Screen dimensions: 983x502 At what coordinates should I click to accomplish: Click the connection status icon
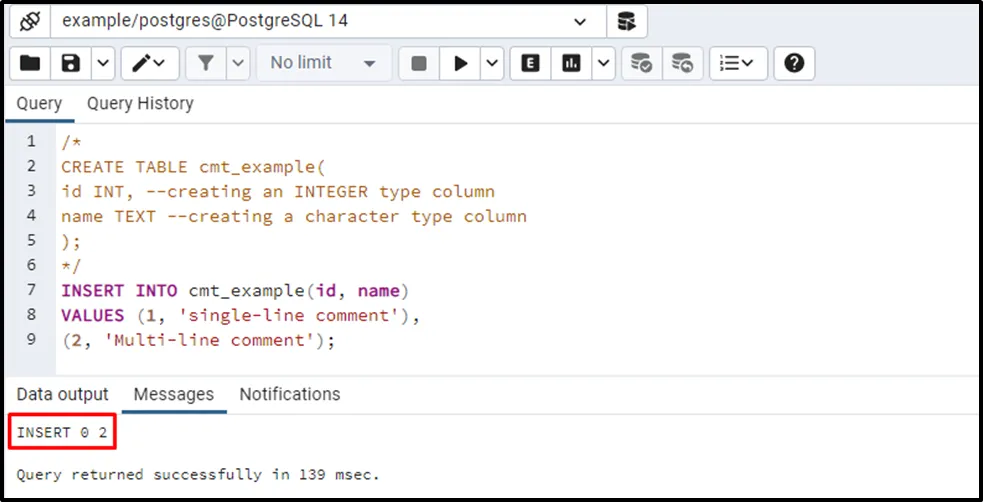30,21
